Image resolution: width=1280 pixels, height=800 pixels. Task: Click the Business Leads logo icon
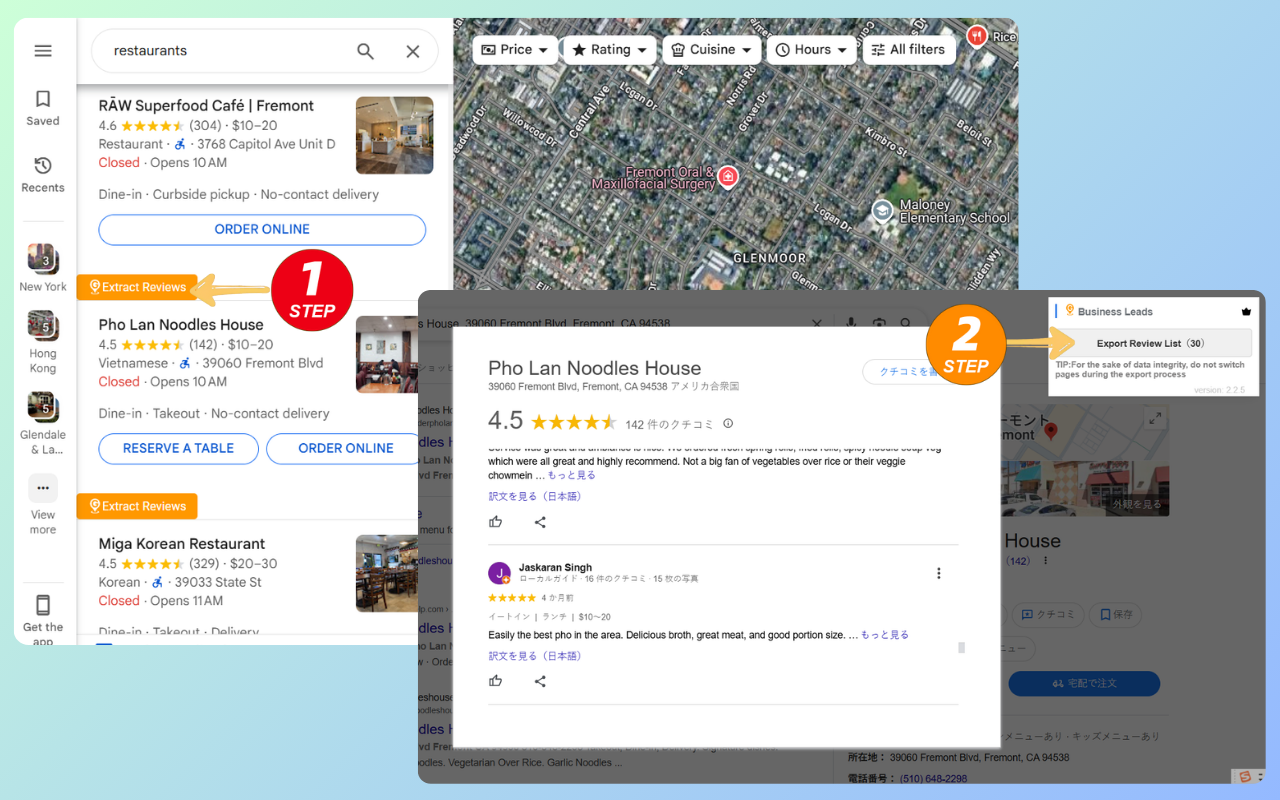(1070, 311)
